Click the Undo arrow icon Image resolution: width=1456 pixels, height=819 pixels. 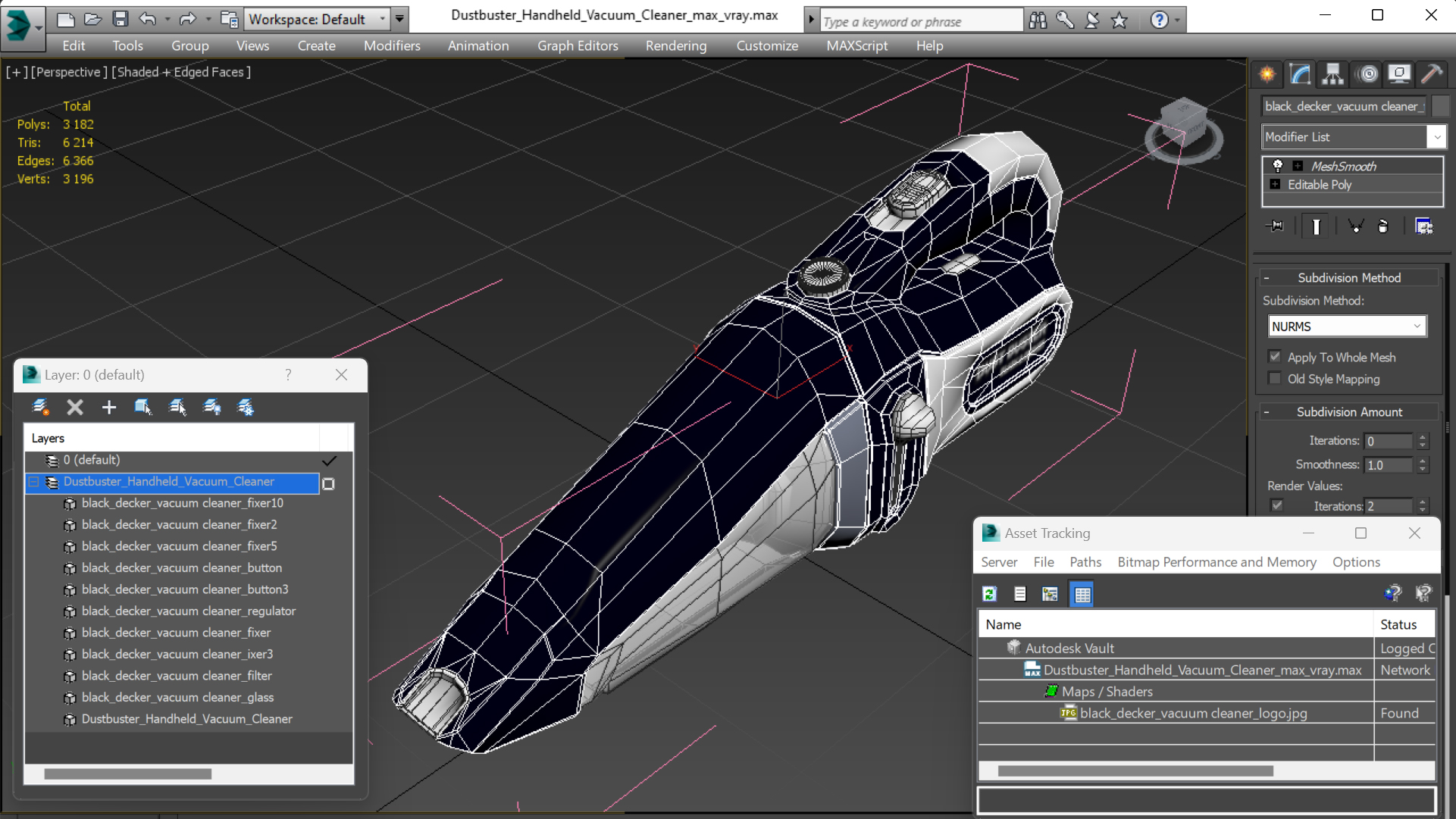pos(148,19)
